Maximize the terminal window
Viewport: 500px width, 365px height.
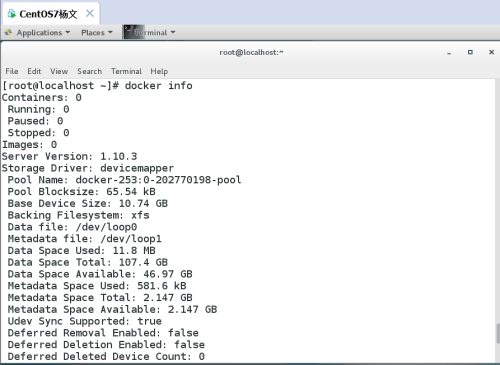[470, 52]
